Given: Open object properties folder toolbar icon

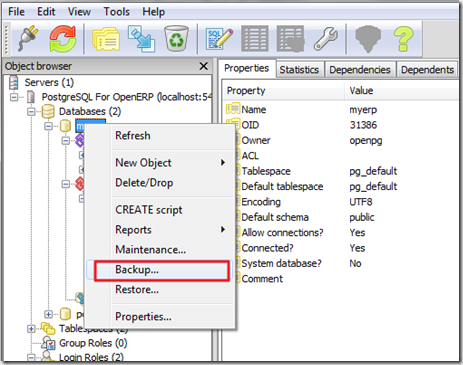Looking at the screenshot, I should [106, 40].
